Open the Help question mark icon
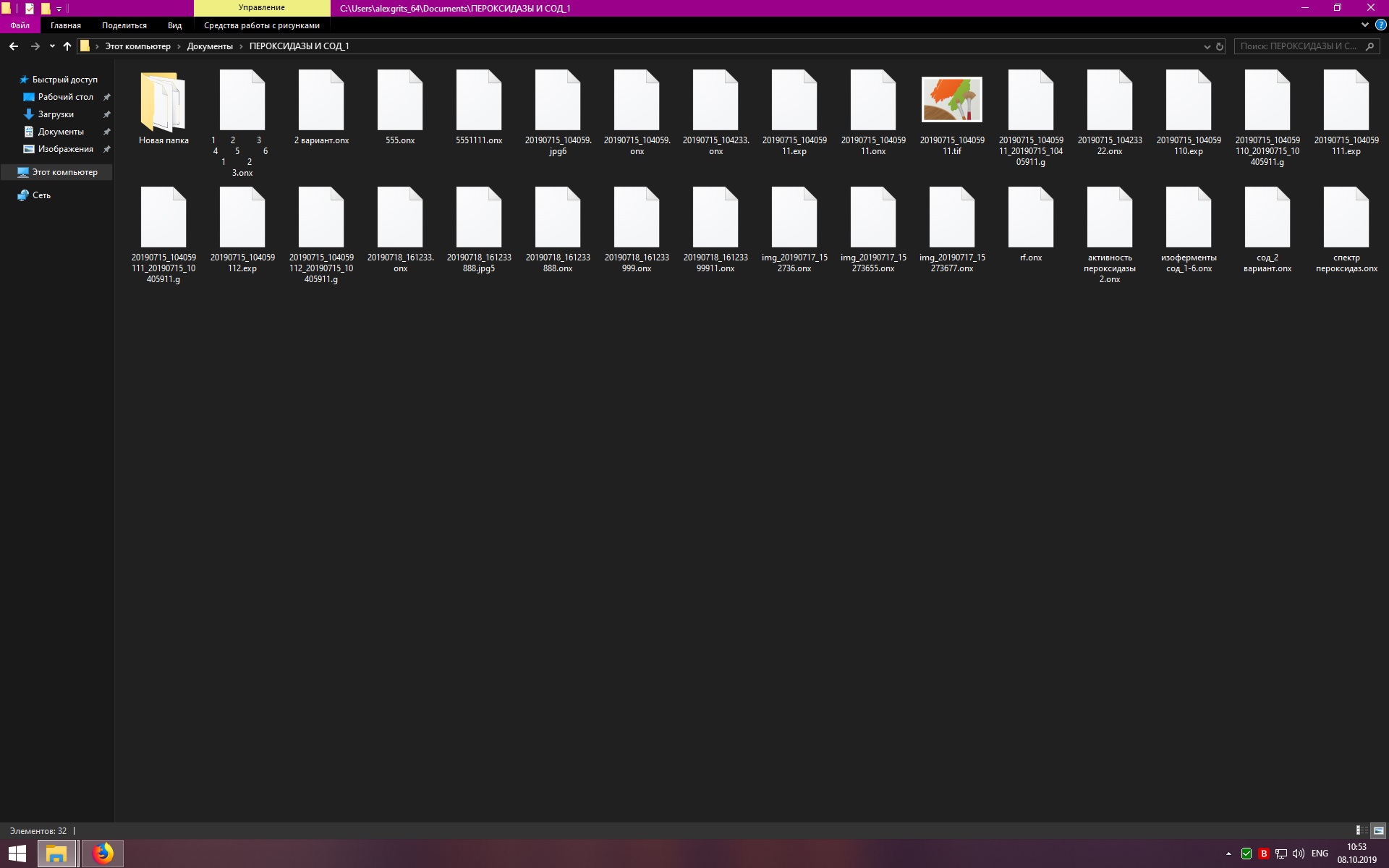The width and height of the screenshot is (1389, 868). 1380,25
